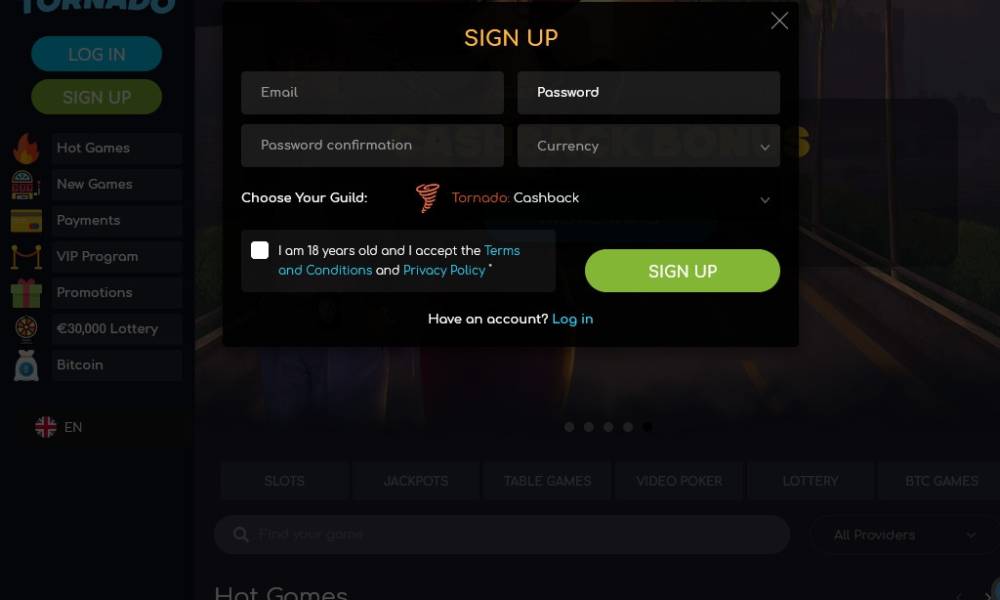Select the last carousel slide dot
The image size is (1000, 600).
point(647,427)
